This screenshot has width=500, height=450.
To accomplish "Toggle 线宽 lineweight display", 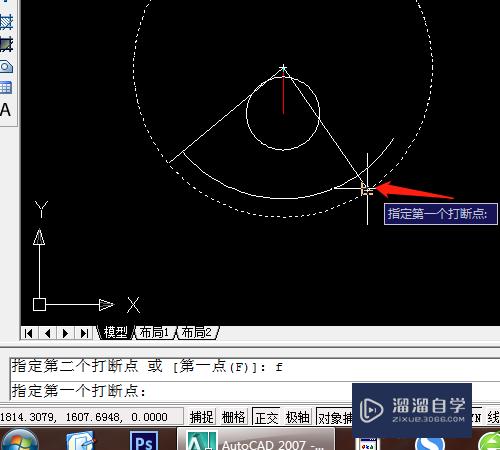I will coord(493,417).
